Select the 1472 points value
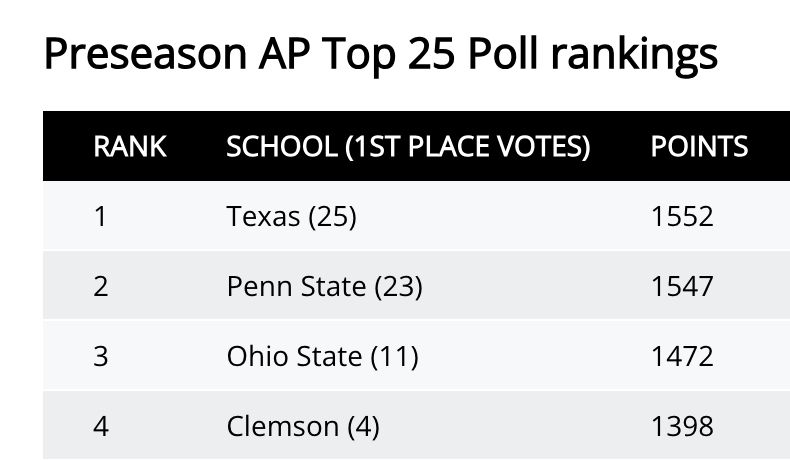 [682, 356]
